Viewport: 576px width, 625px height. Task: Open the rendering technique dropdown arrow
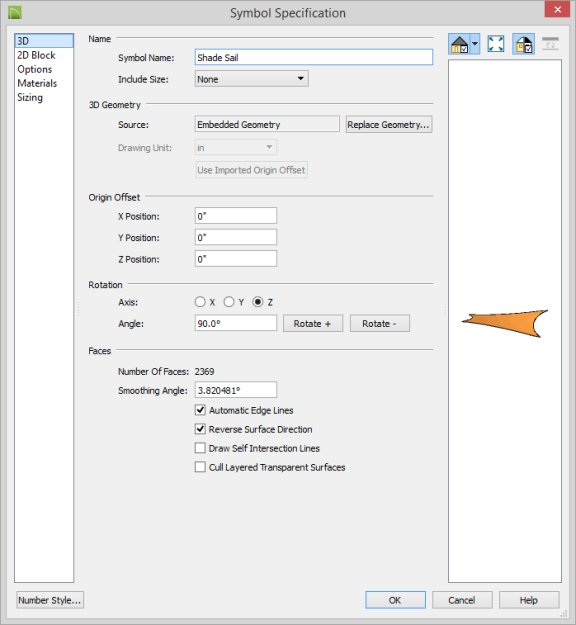click(x=475, y=44)
